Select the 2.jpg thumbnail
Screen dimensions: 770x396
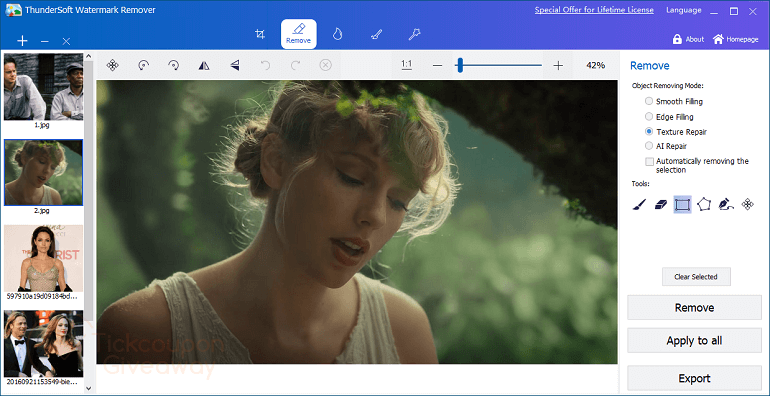tap(43, 172)
